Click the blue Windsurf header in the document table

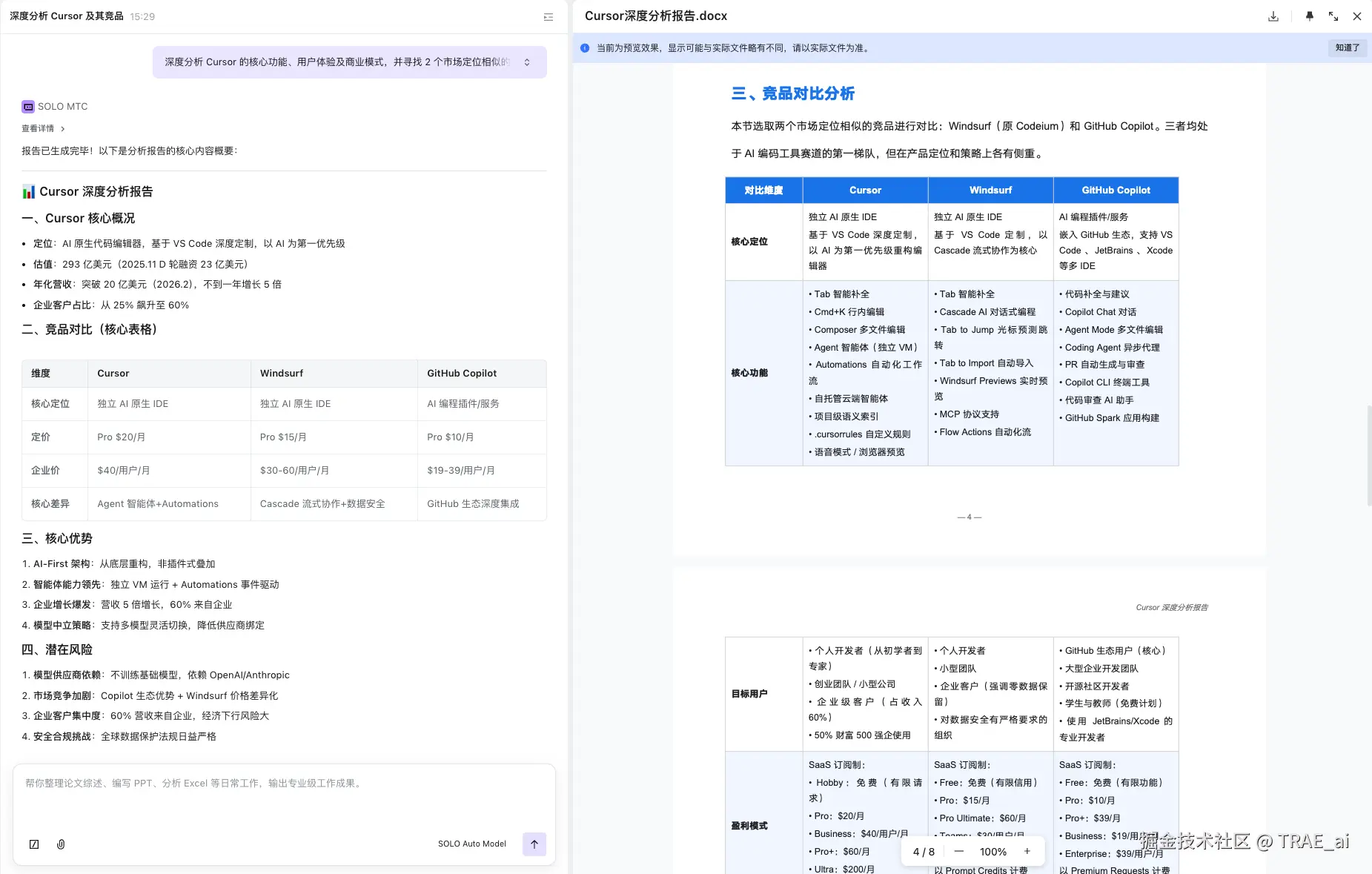[990, 191]
